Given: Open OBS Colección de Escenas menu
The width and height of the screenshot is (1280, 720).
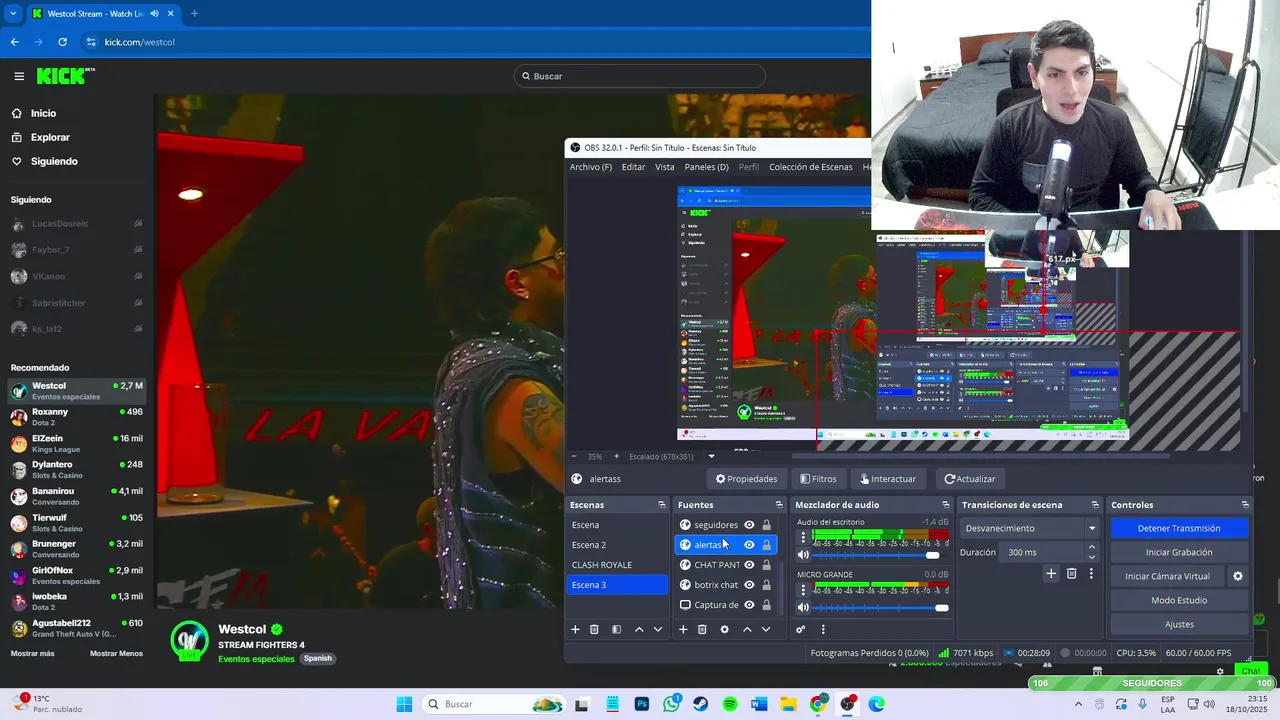Looking at the screenshot, I should pyautogui.click(x=811, y=167).
